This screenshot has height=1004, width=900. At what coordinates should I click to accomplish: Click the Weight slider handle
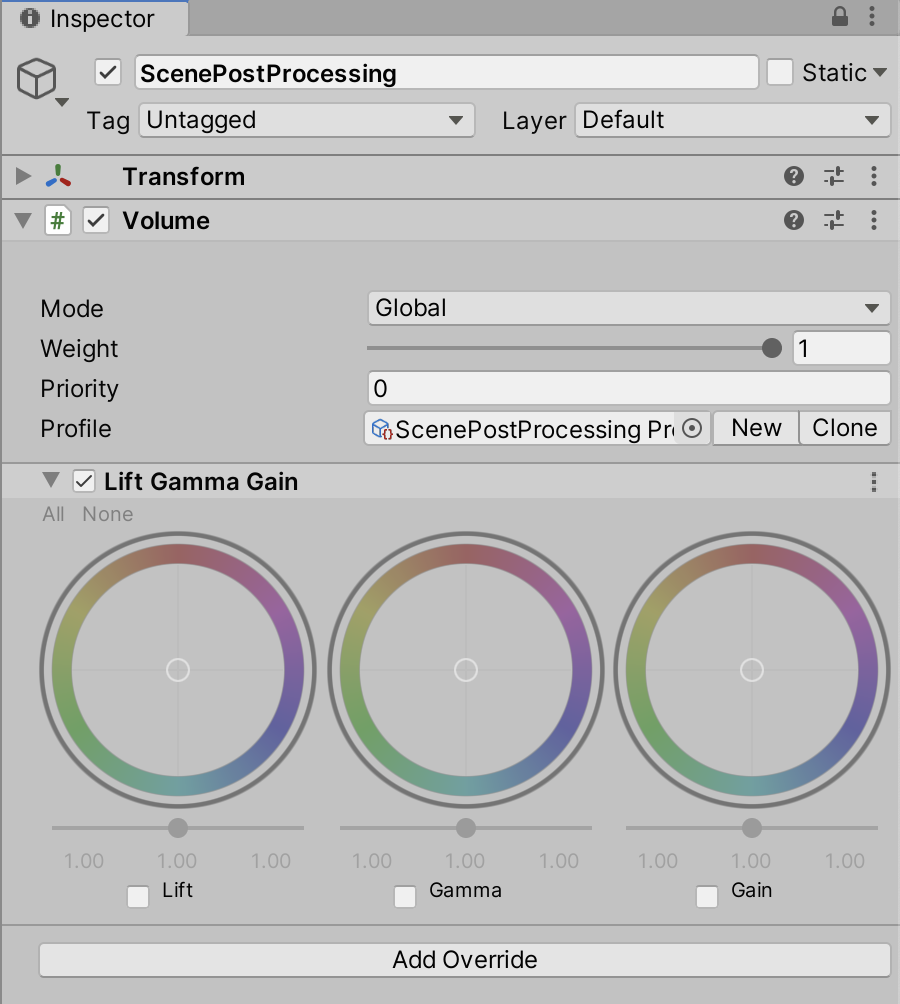pos(772,348)
